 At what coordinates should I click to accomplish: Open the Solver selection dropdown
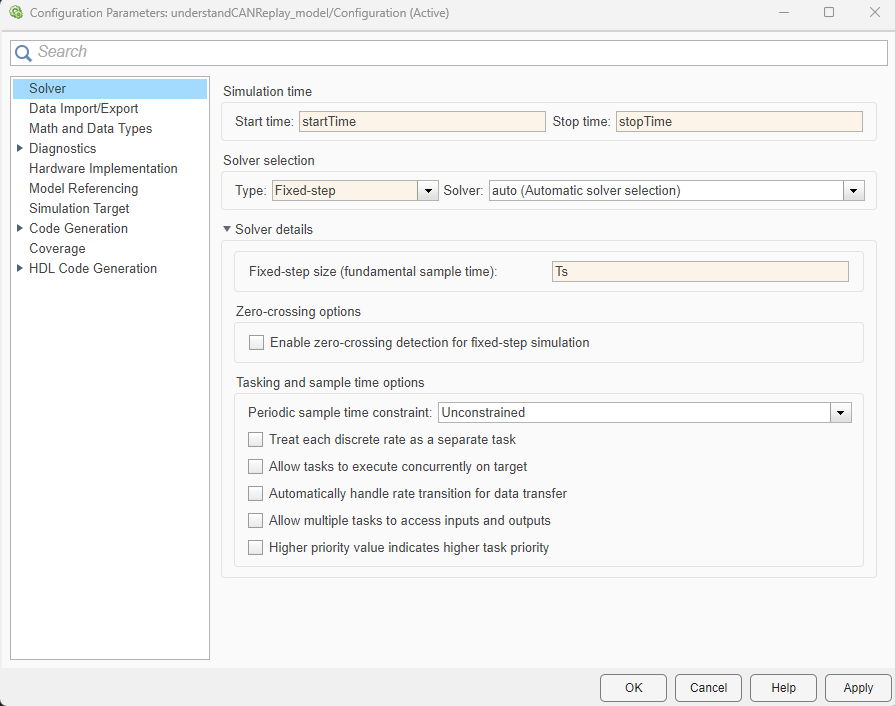coord(853,191)
